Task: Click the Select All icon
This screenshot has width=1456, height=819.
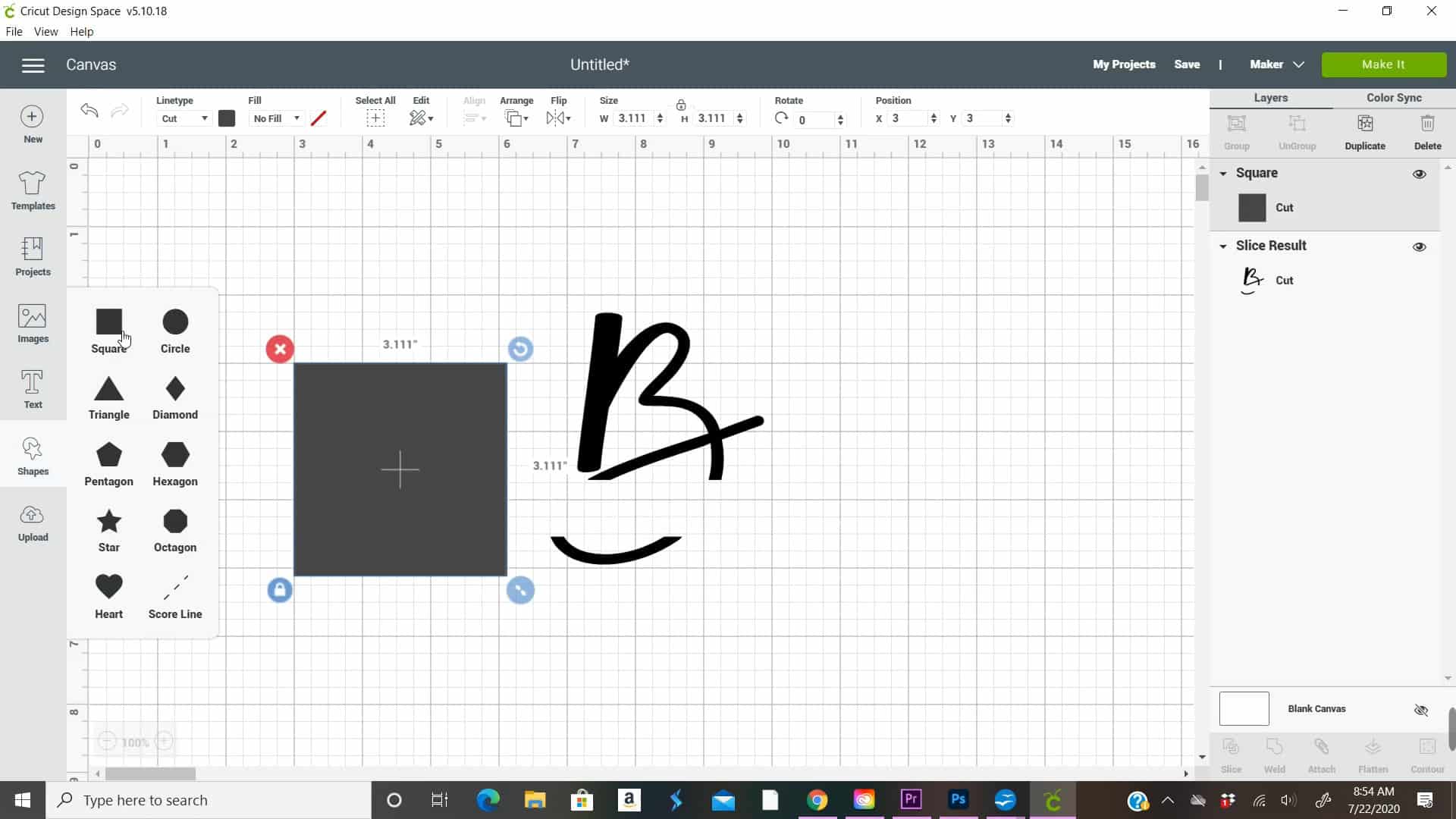Action: click(375, 118)
